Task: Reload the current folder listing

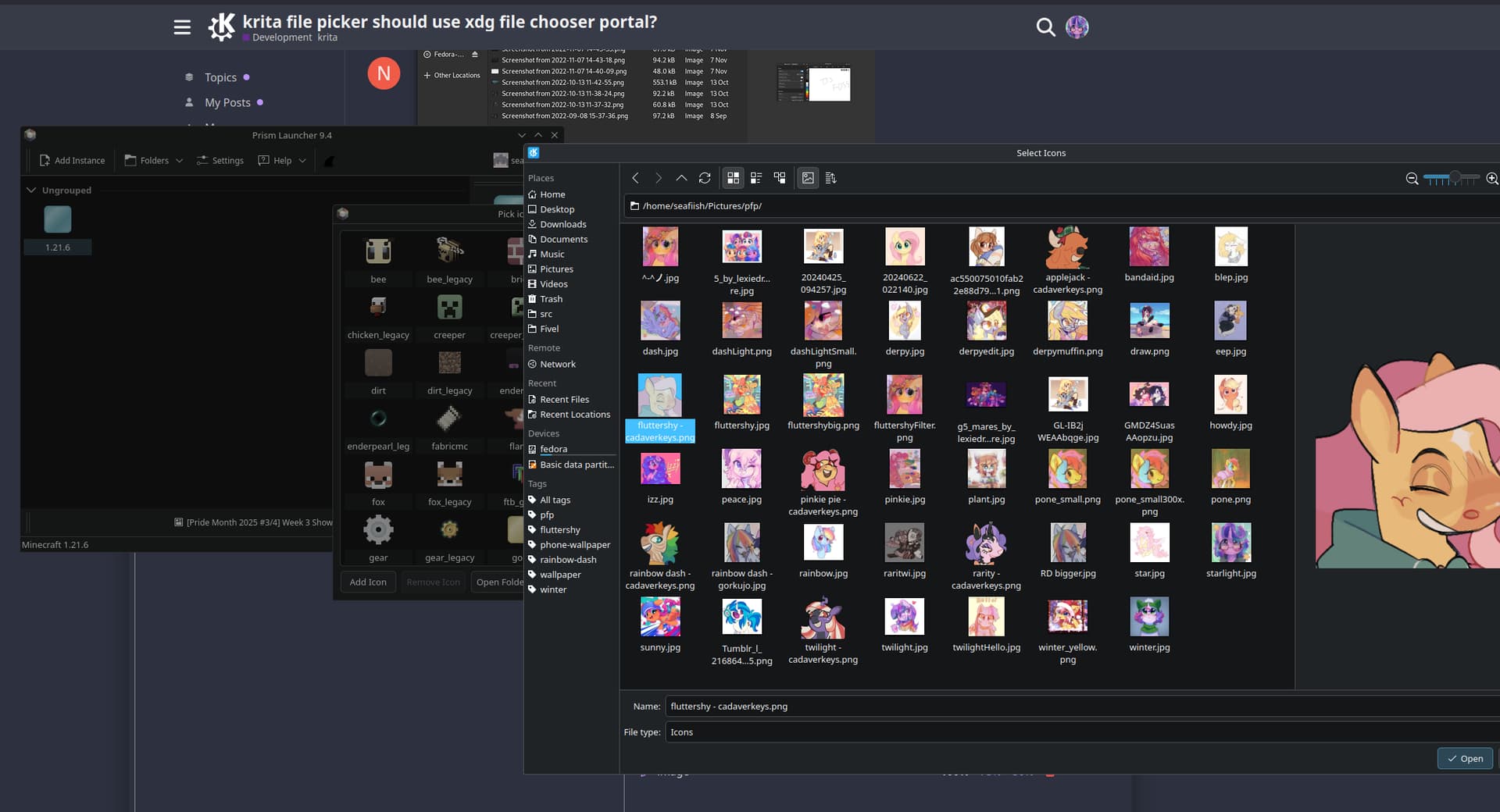Action: [x=705, y=178]
